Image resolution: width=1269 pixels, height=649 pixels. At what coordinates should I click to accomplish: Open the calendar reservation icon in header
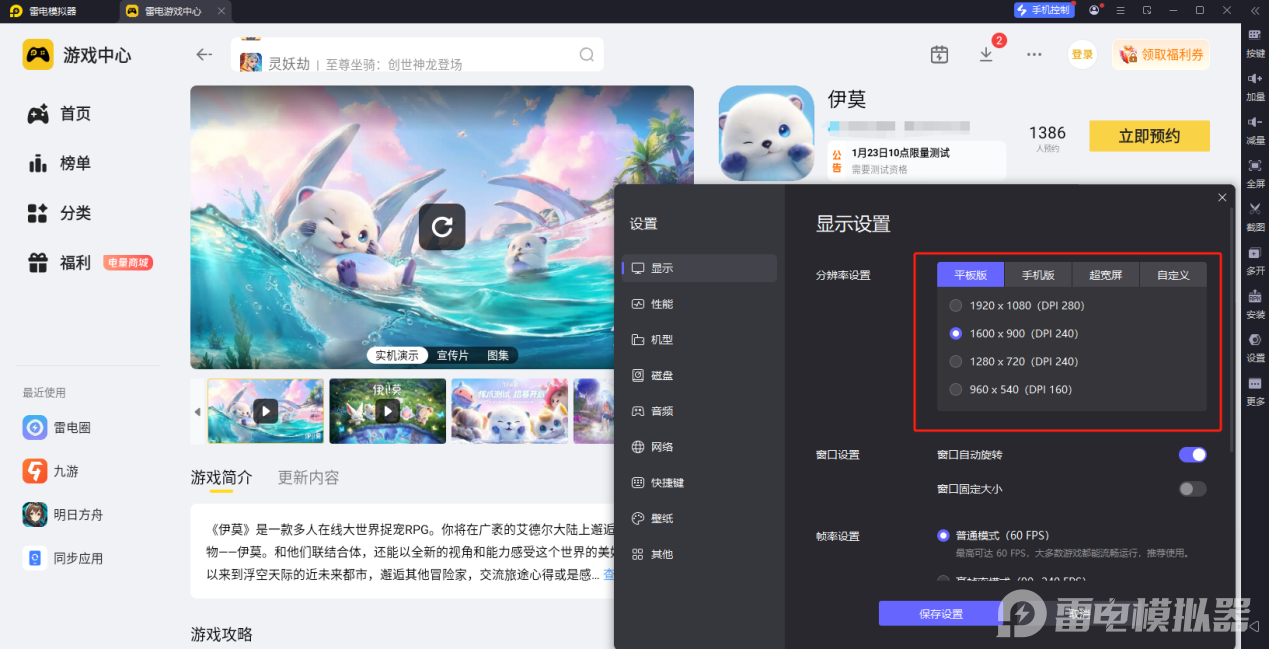pyautogui.click(x=939, y=54)
